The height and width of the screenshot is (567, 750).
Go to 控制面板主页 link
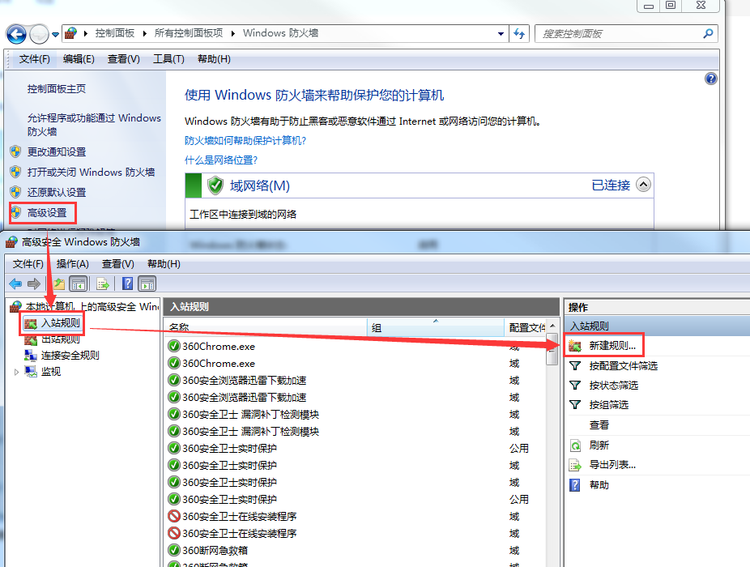(x=56, y=89)
